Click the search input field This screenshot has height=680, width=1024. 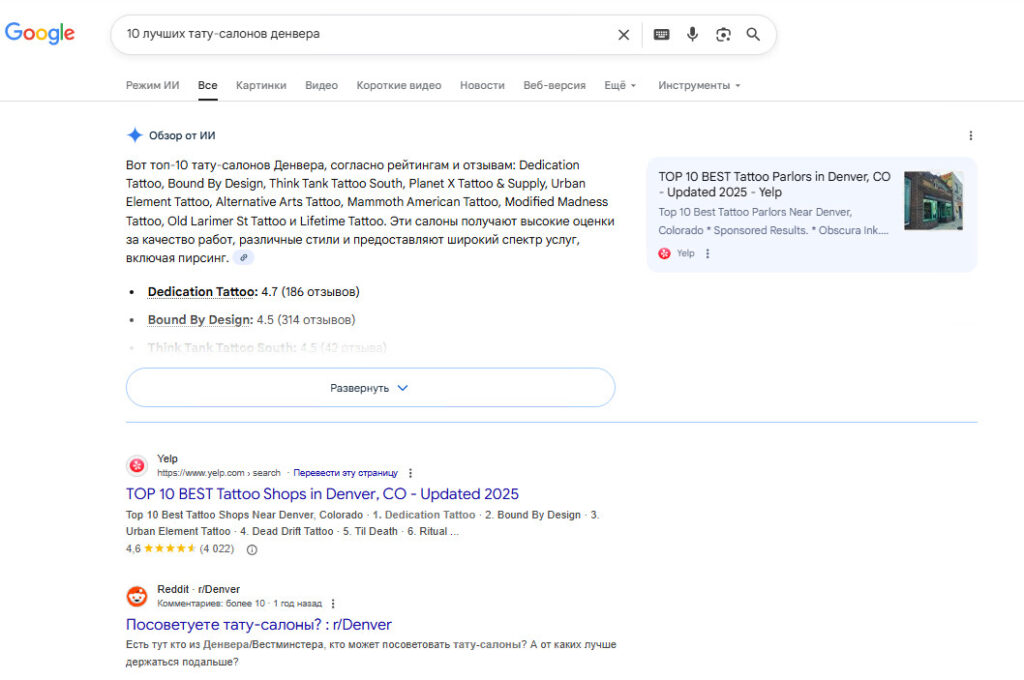coord(366,34)
